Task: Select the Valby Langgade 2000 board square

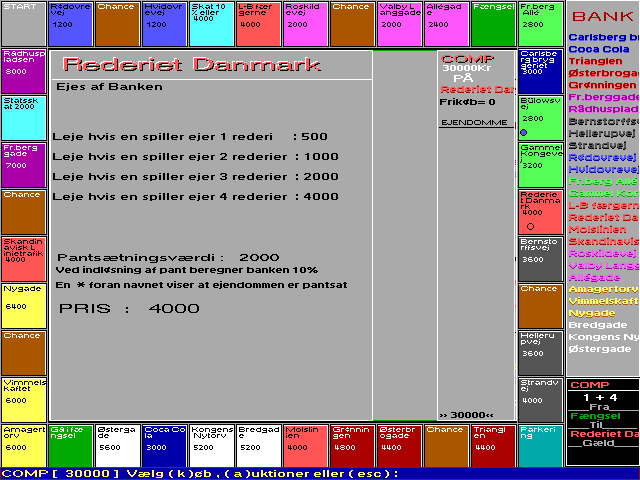Action: (400, 24)
